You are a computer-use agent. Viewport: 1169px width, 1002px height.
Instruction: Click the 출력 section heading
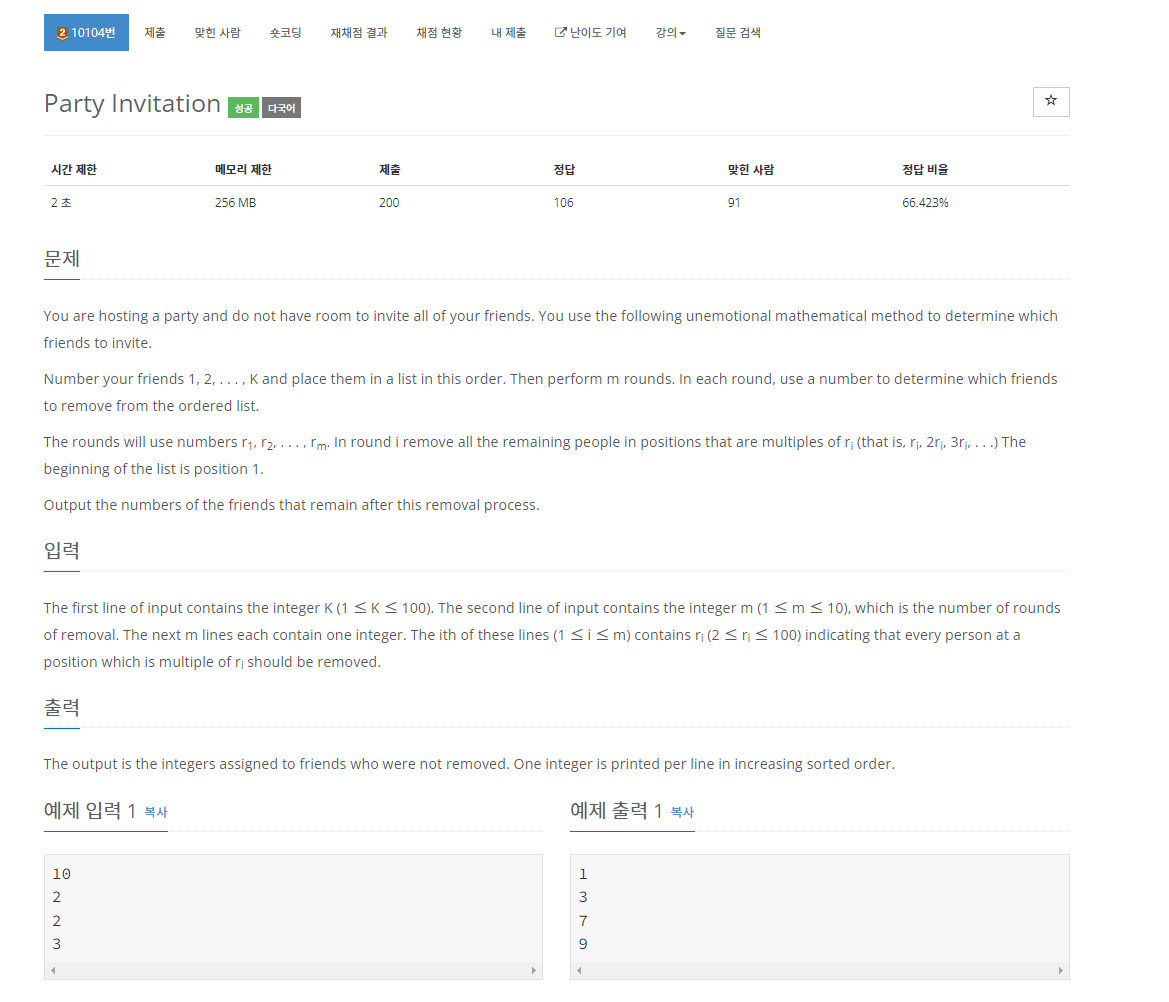62,707
